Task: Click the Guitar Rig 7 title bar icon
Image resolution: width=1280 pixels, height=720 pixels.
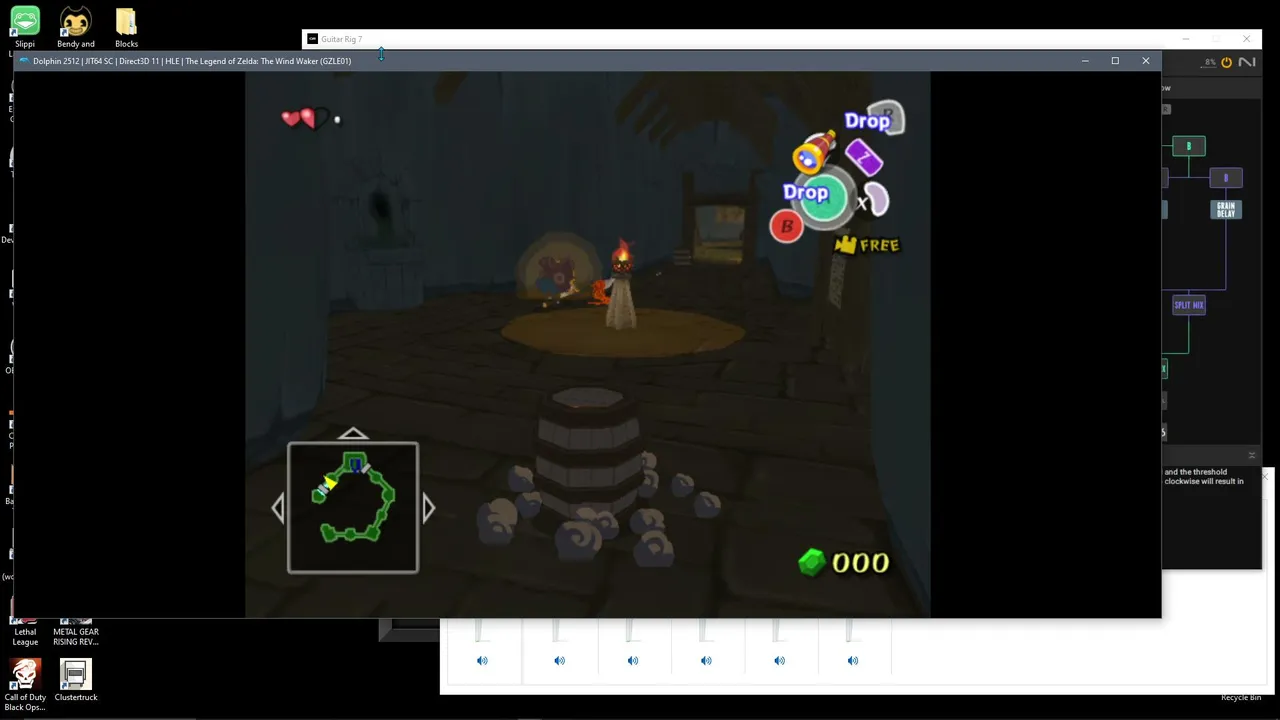Action: [312, 39]
